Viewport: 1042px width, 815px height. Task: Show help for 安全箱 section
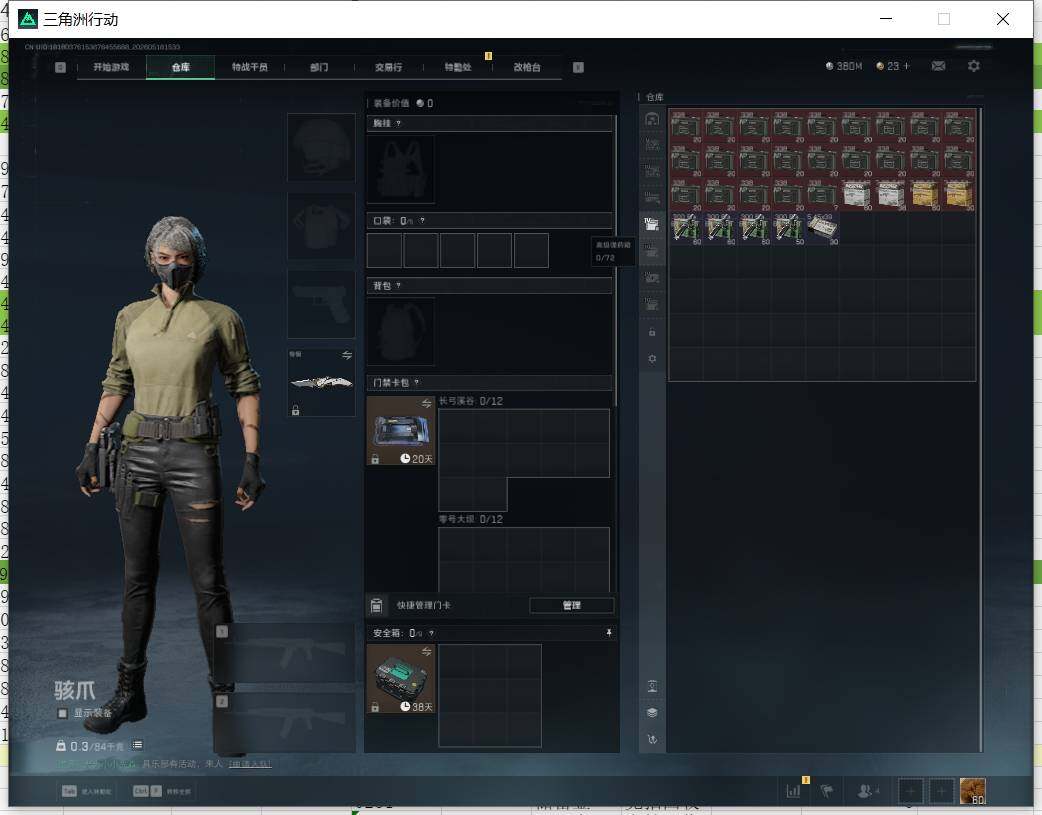431,634
